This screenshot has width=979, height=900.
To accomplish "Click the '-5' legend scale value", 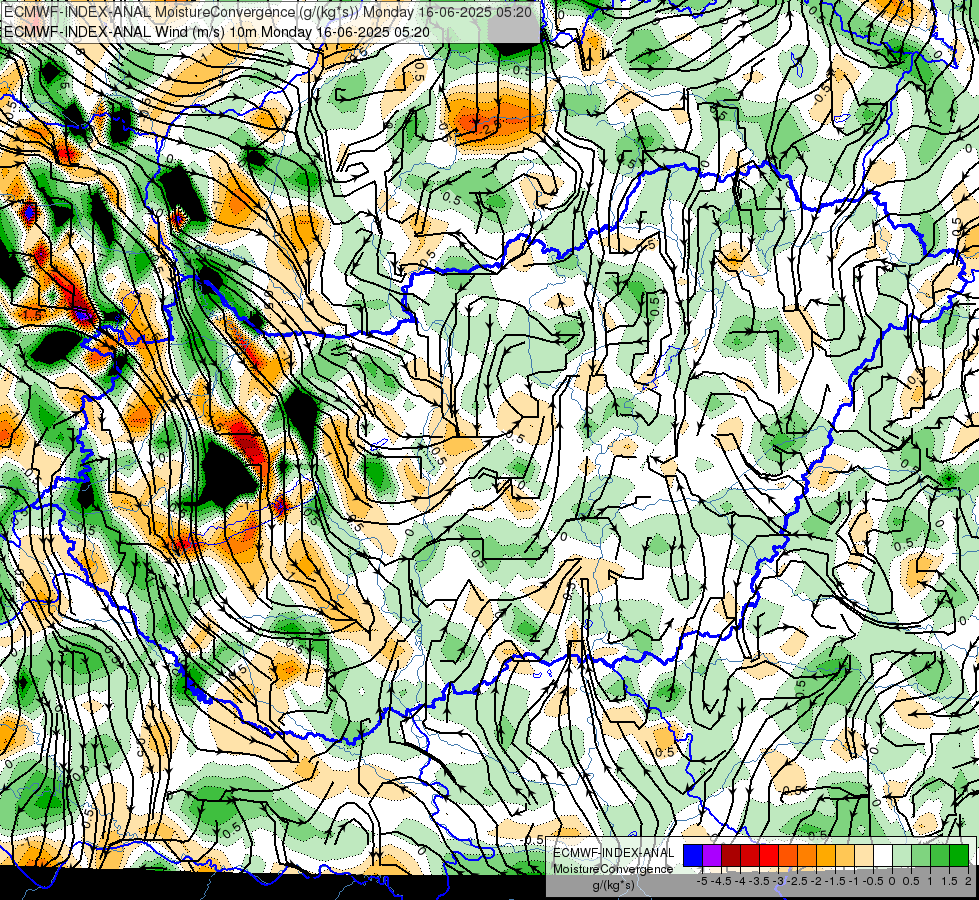I will click(702, 881).
